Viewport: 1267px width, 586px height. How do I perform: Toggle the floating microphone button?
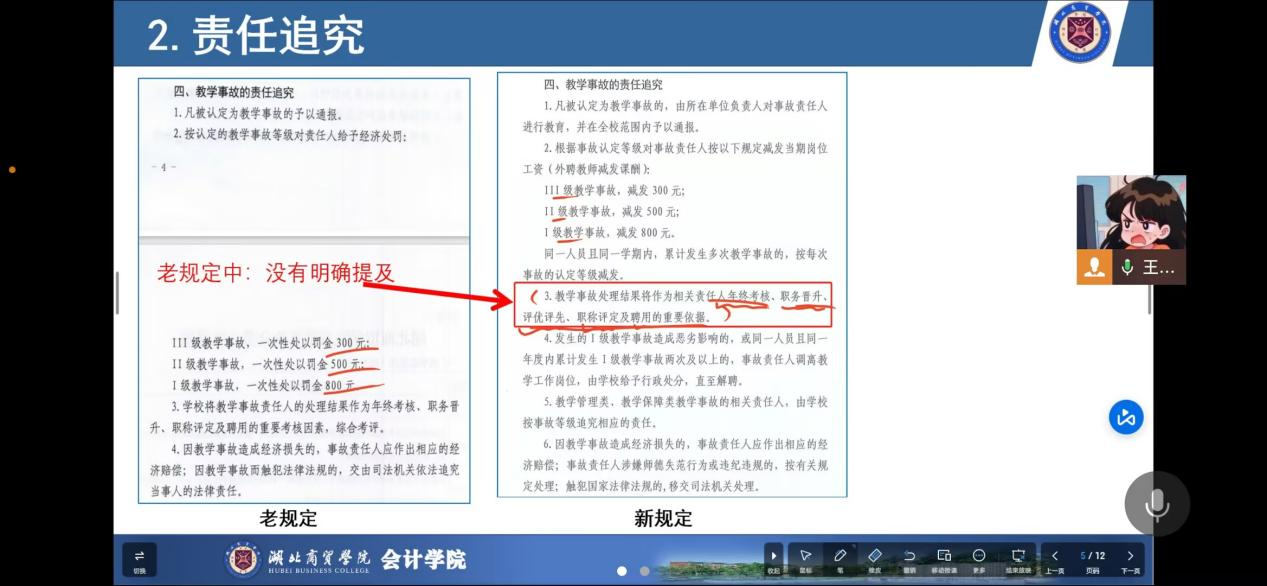pos(1157,504)
